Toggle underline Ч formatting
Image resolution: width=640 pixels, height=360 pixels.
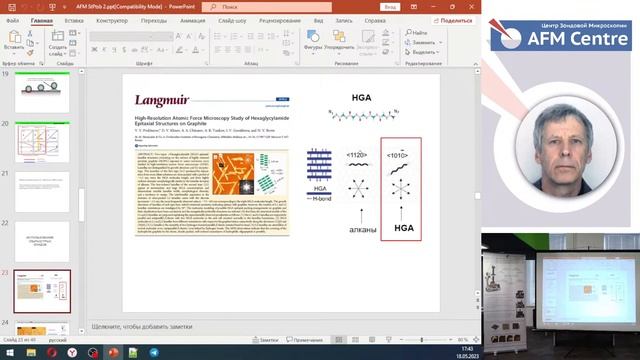pos(114,50)
